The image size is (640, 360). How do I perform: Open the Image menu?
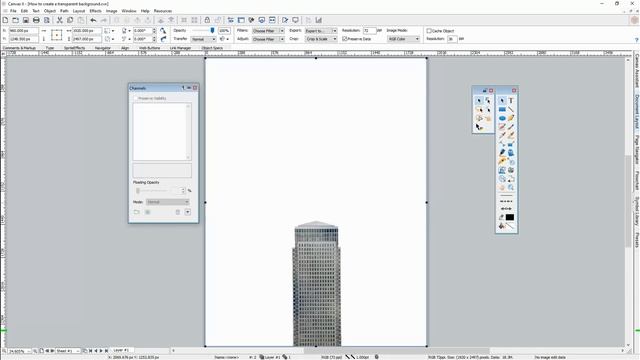[x=111, y=11]
